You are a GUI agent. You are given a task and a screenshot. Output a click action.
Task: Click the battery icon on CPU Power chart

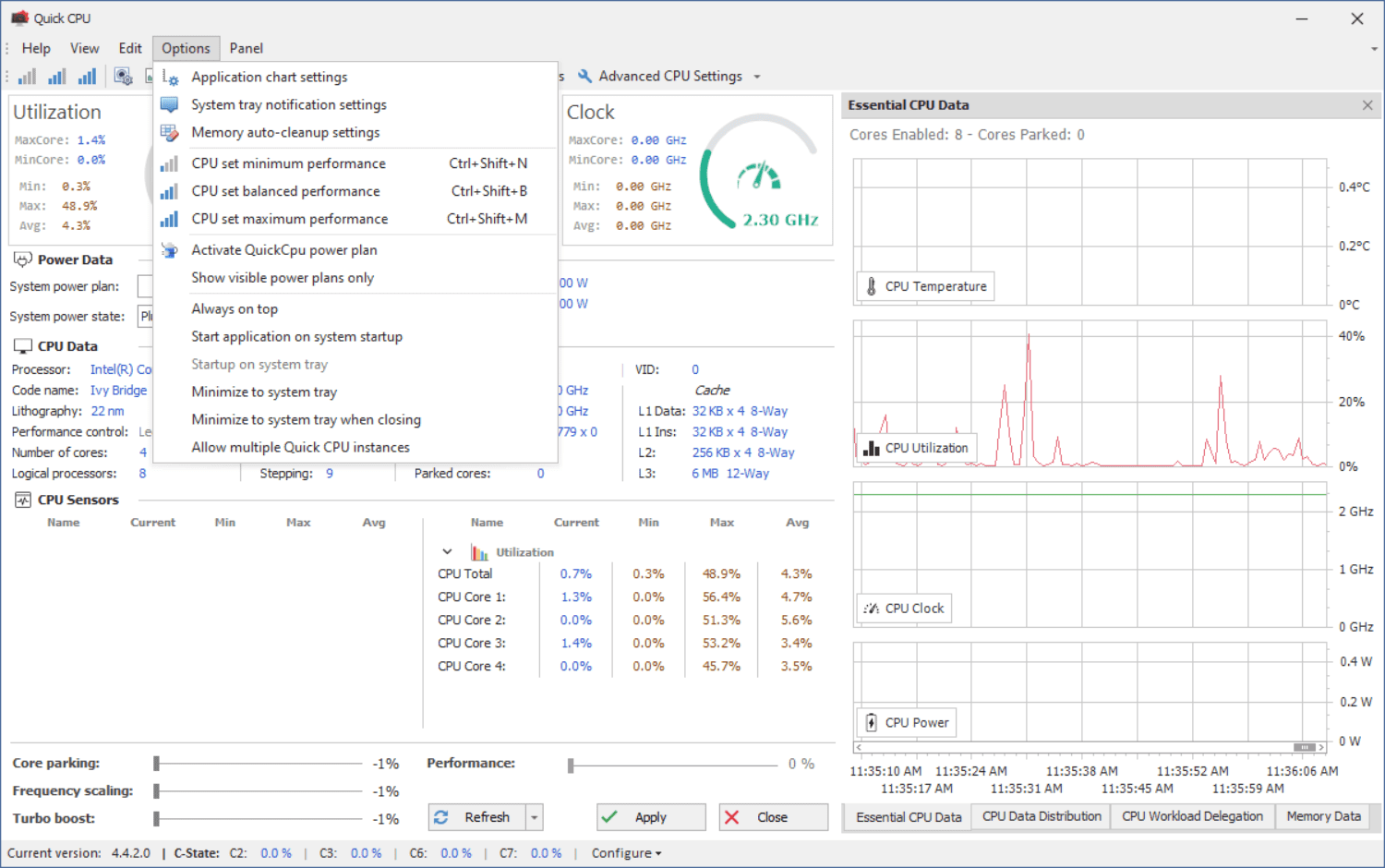click(x=871, y=723)
